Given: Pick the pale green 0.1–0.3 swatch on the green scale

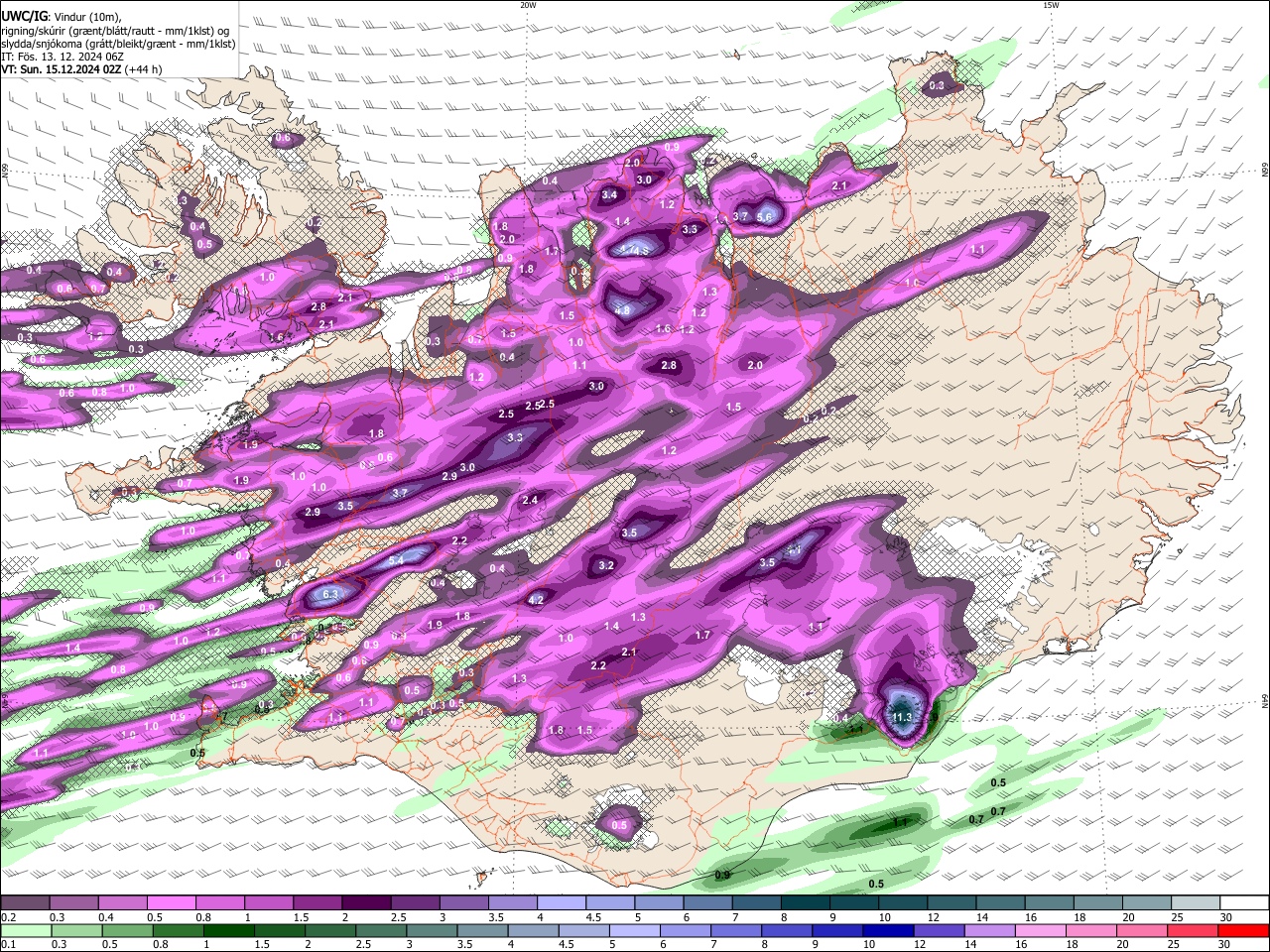Looking at the screenshot, I should click(x=25, y=930).
